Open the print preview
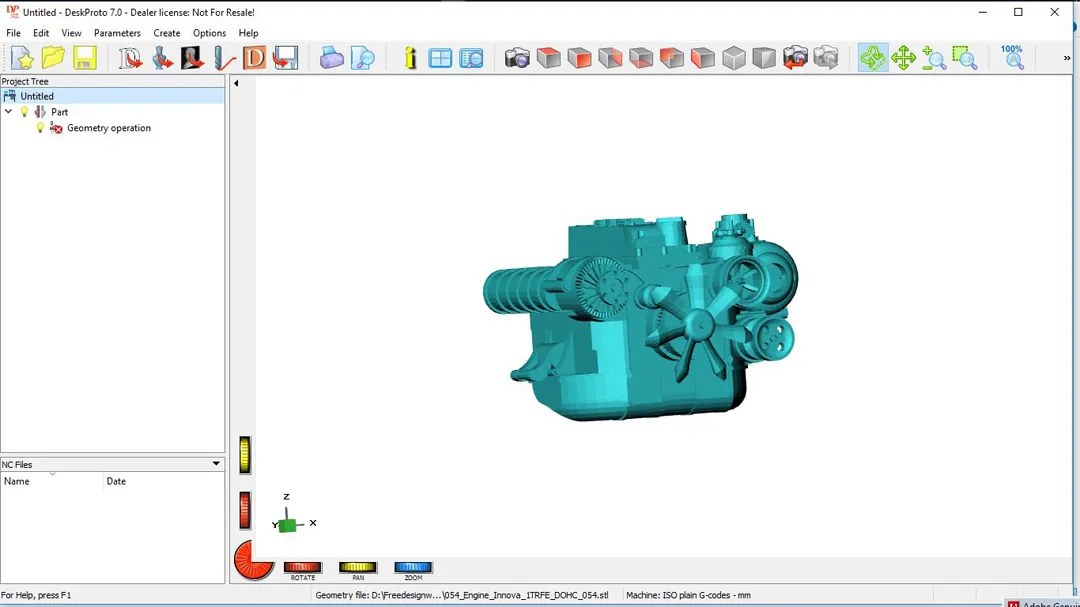1080x607 pixels. [362, 58]
